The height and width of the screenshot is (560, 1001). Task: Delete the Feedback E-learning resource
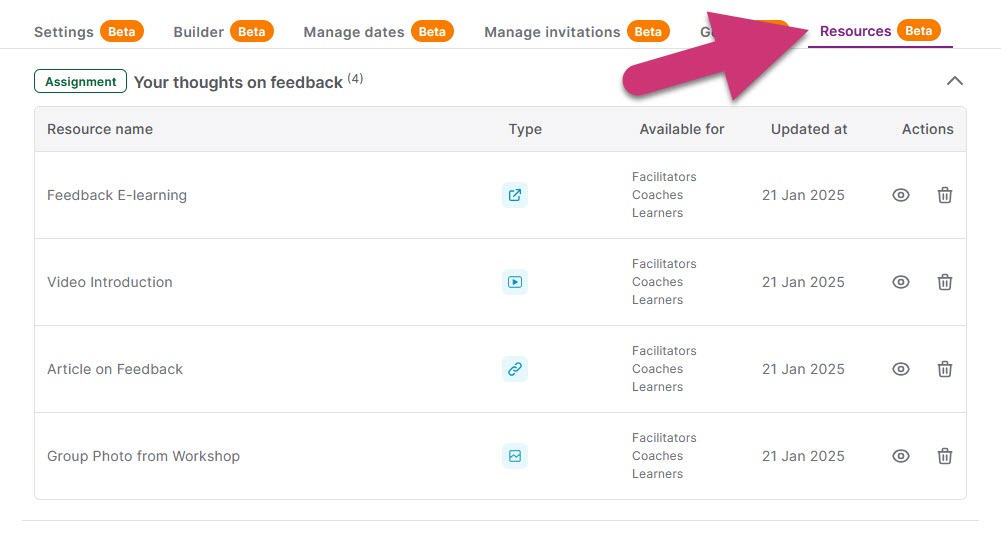click(x=944, y=195)
